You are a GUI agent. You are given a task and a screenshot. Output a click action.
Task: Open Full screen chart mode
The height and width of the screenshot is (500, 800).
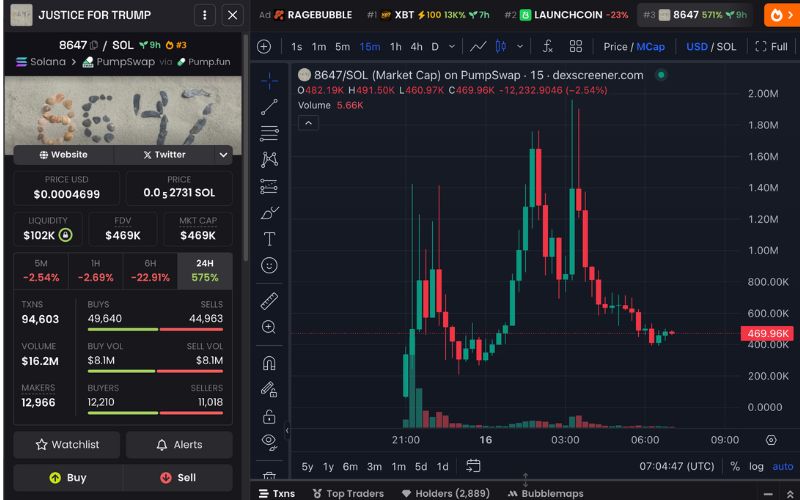771,47
